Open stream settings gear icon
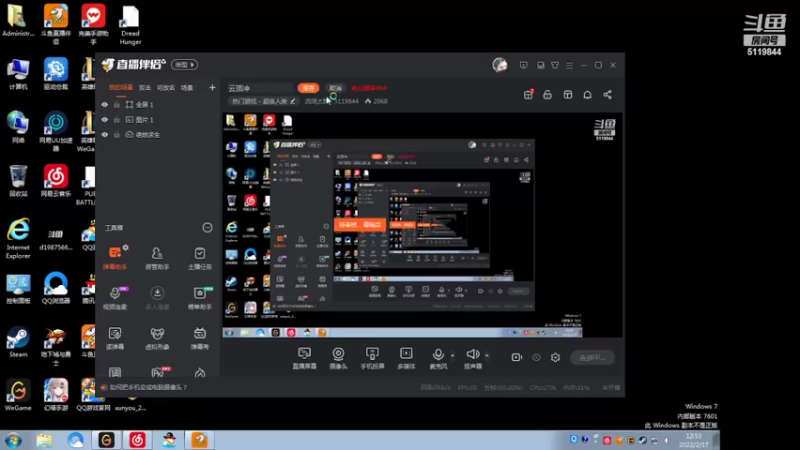Image resolution: width=800 pixels, height=450 pixels. [x=555, y=358]
